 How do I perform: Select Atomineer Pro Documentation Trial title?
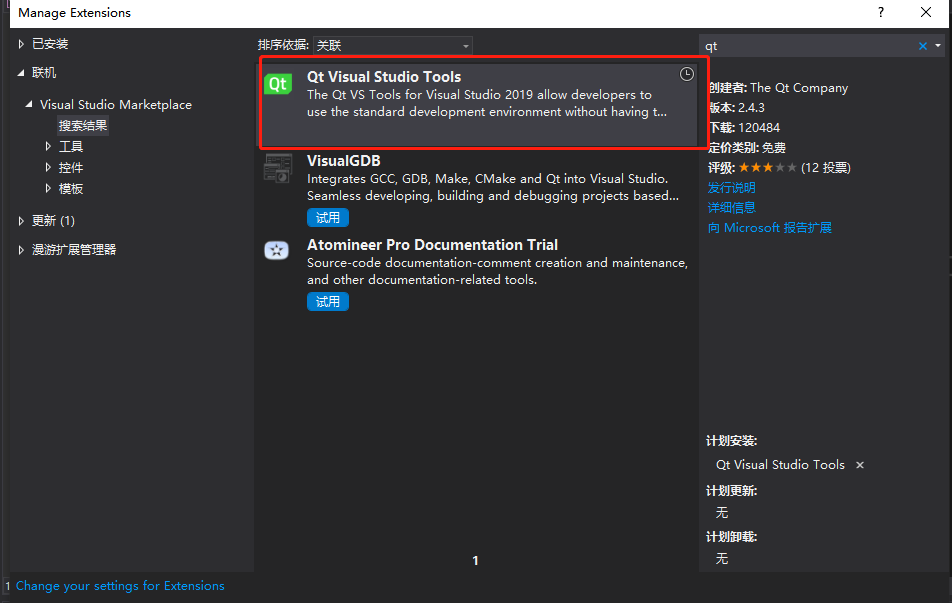click(432, 245)
